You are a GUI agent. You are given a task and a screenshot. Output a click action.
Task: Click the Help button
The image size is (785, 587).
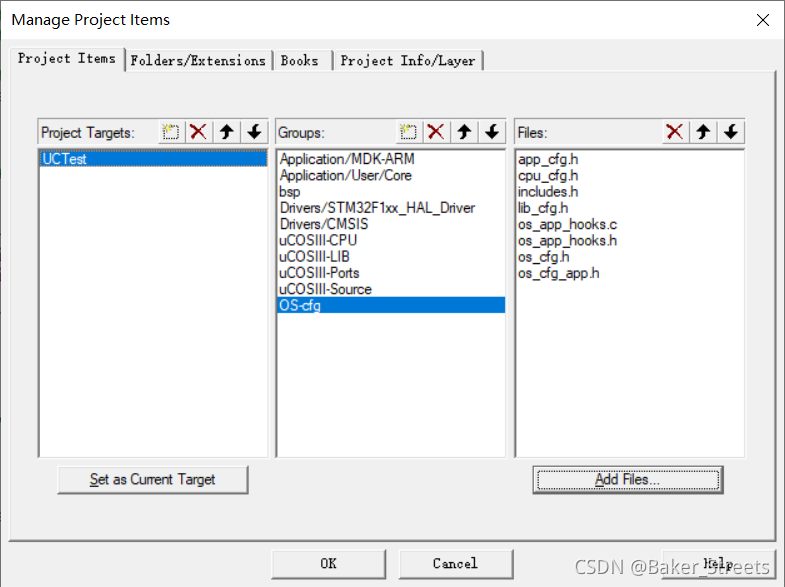point(718,563)
